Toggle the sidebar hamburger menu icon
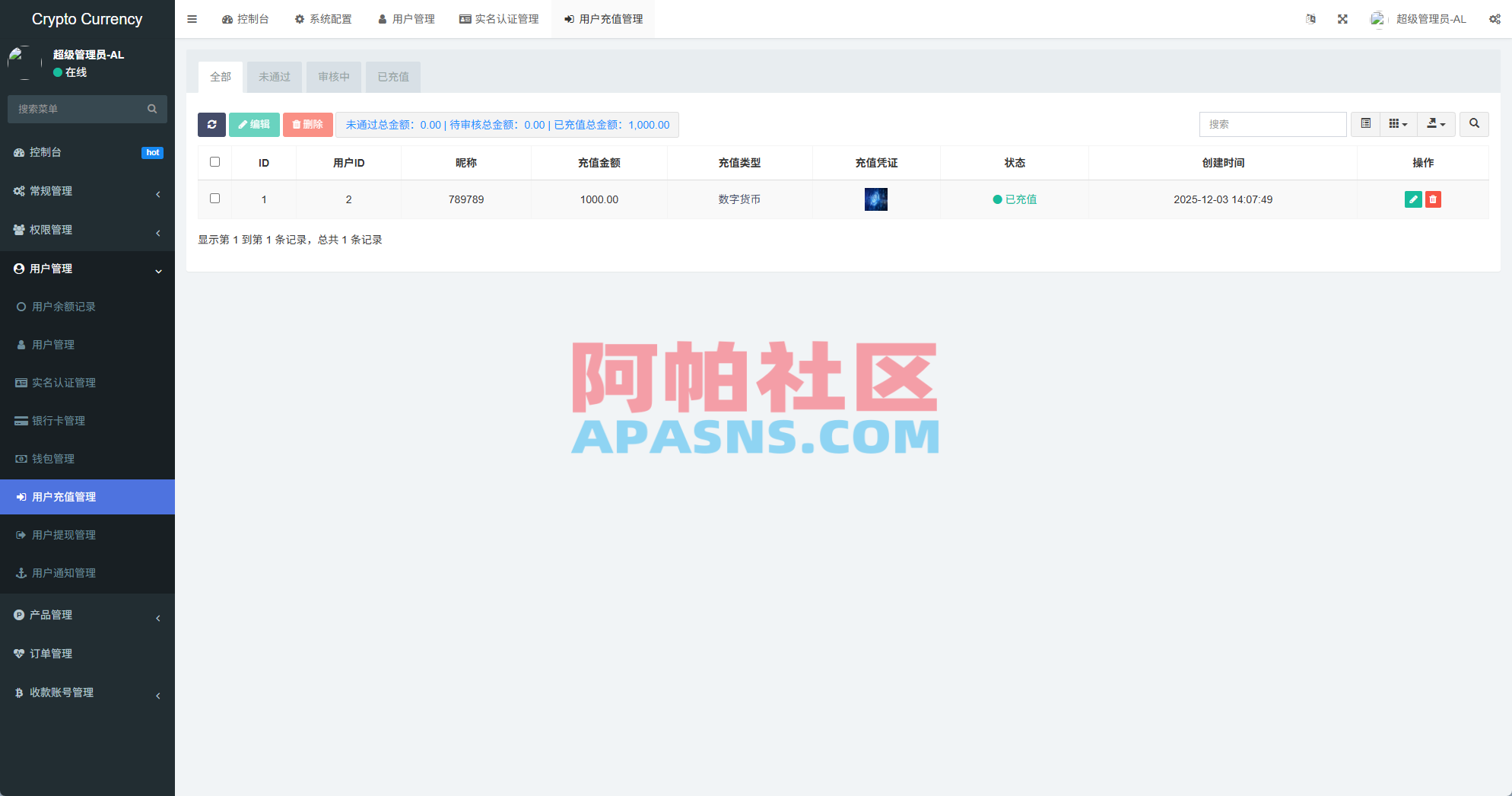1512x796 pixels. pyautogui.click(x=192, y=19)
